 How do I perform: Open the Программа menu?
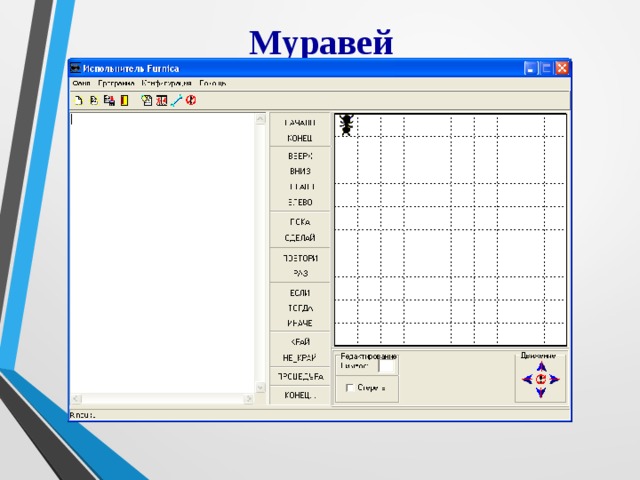[116, 83]
